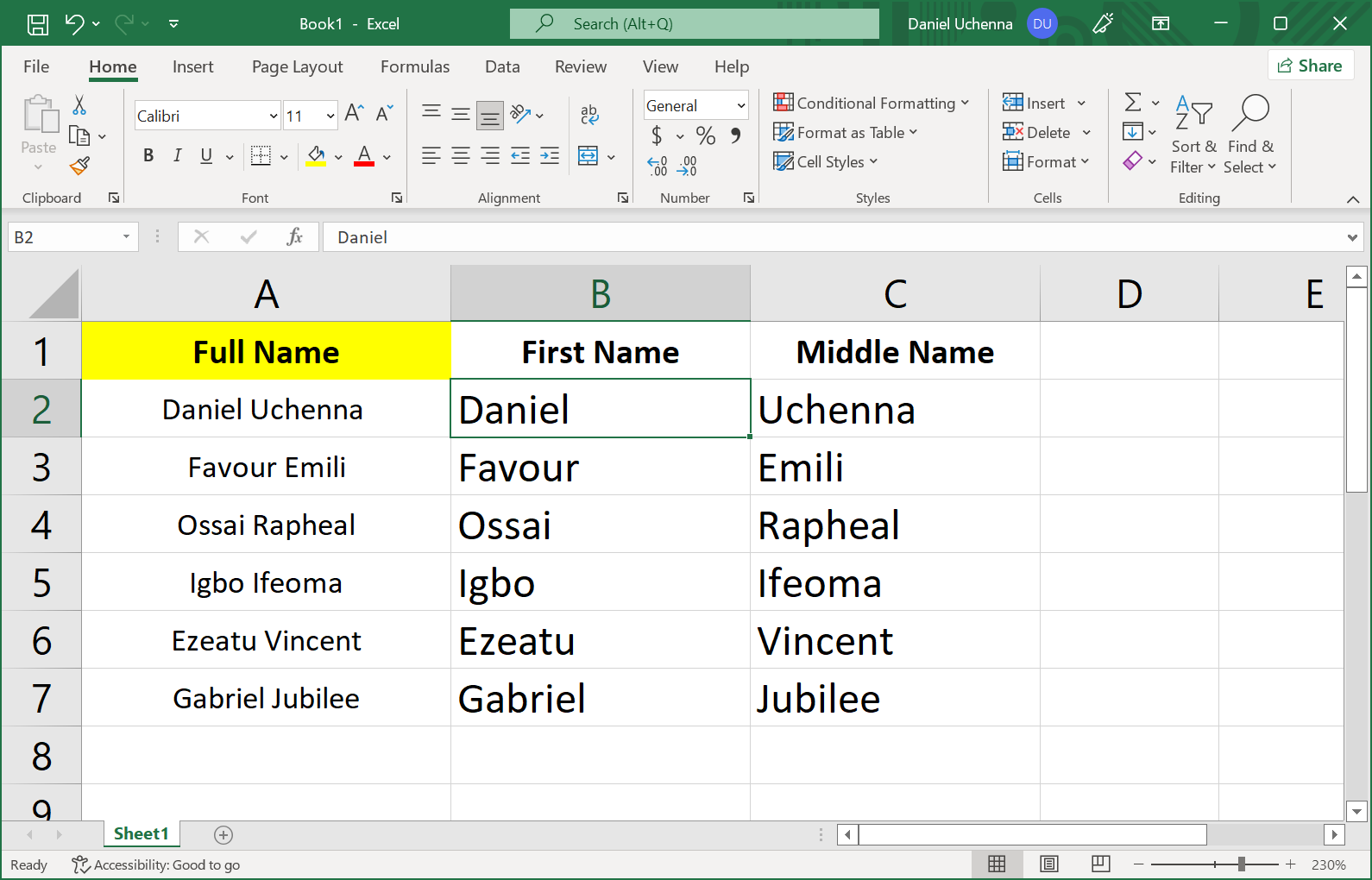
Task: Add a new sheet with plus button
Action: 223,834
